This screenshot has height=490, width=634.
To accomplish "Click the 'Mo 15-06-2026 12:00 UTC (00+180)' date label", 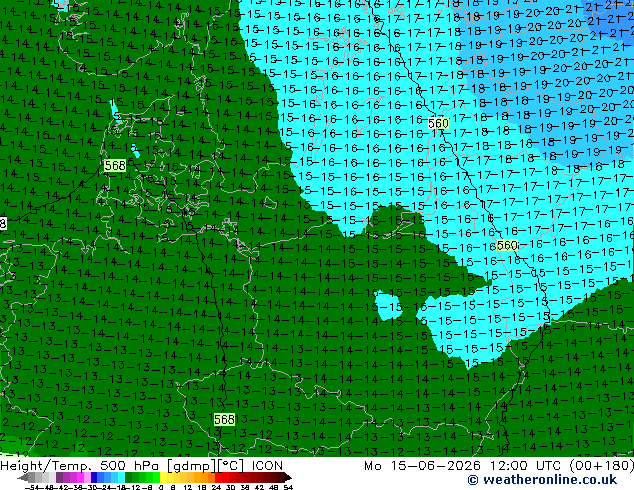I will tap(499, 466).
